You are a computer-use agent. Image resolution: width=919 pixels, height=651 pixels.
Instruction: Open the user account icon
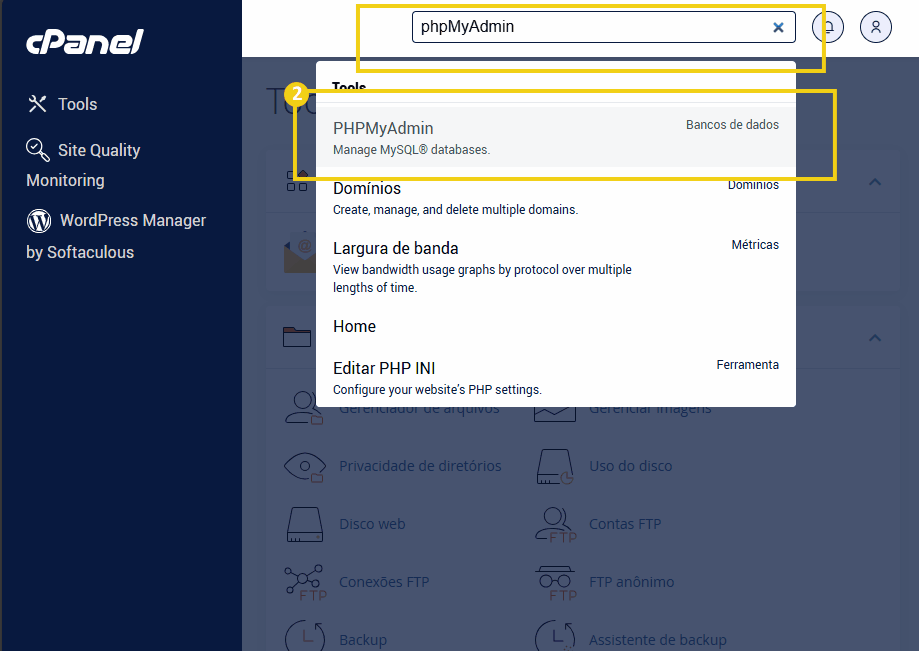876,27
